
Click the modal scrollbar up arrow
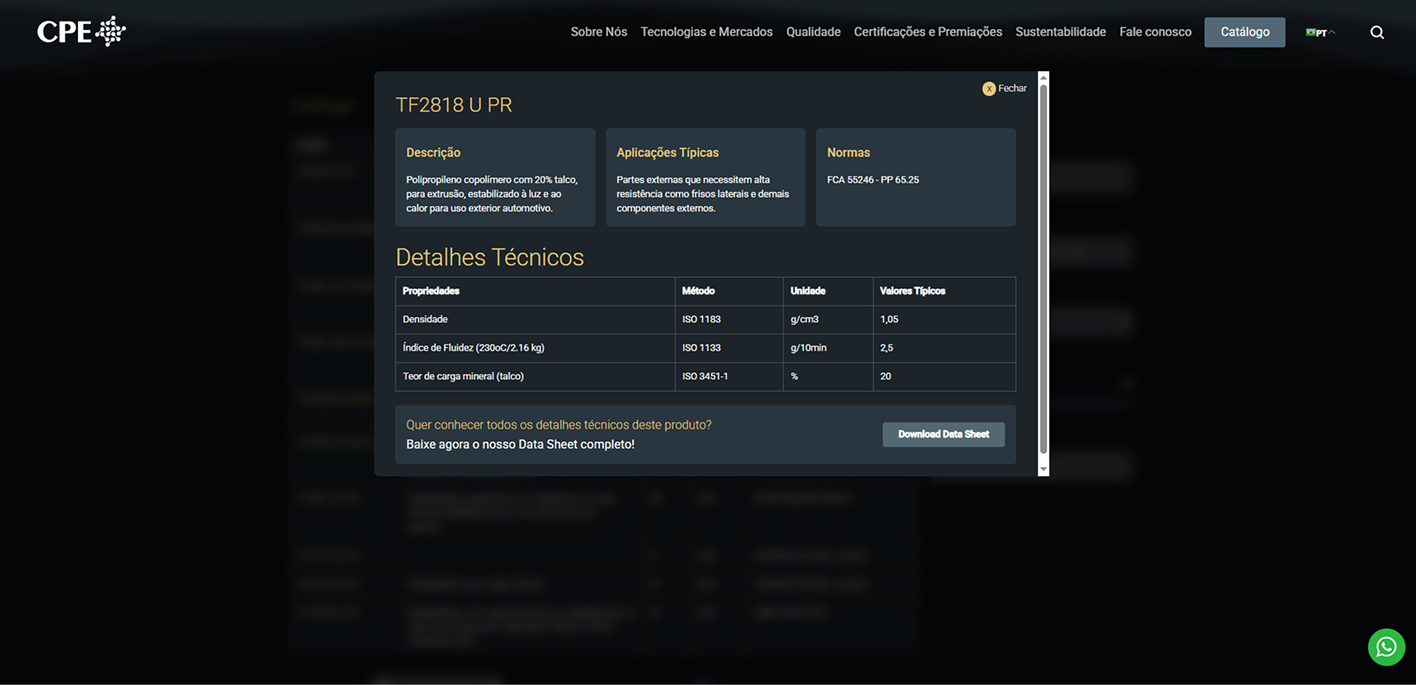[x=1044, y=77]
